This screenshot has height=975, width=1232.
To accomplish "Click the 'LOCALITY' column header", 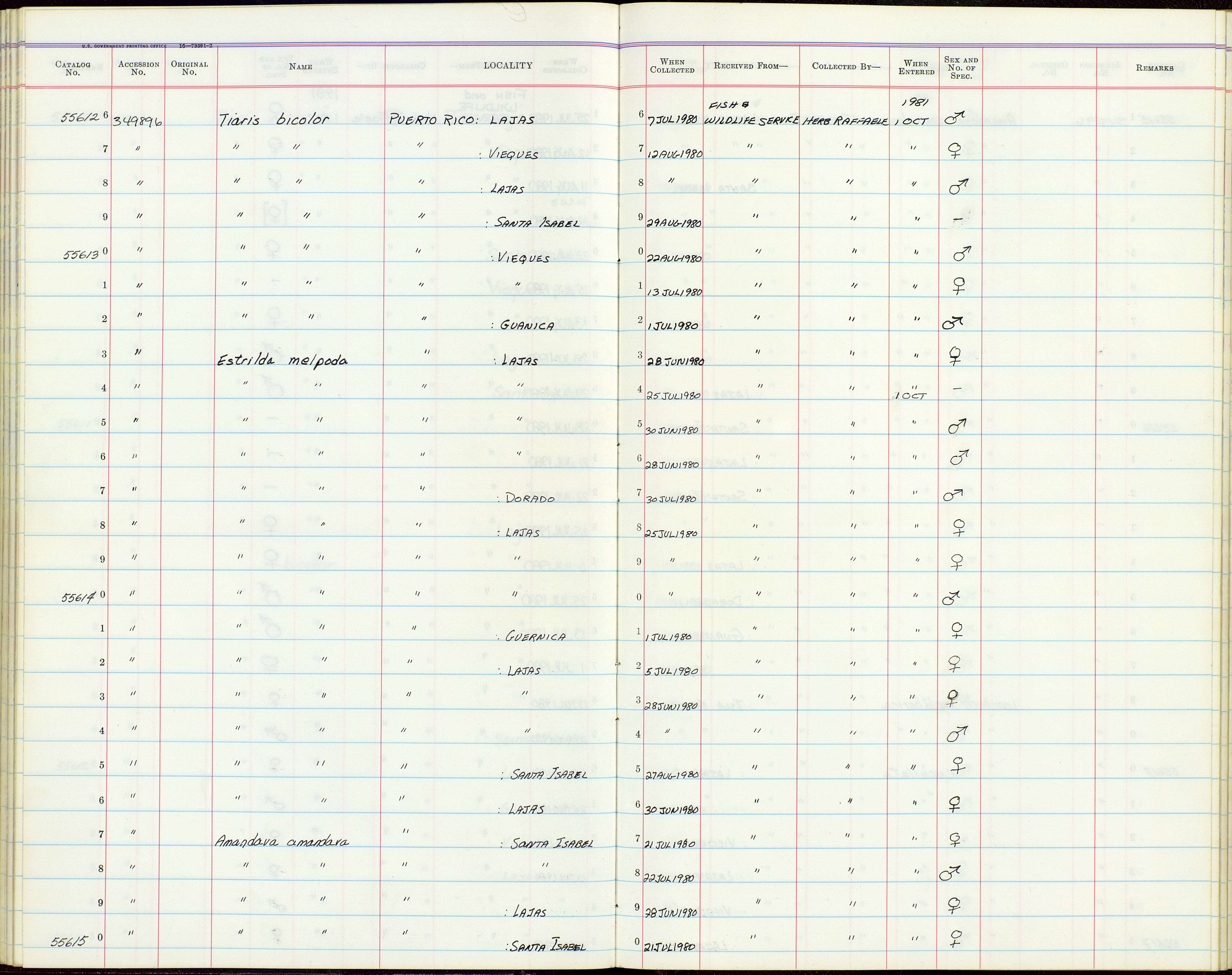I will coord(508,66).
